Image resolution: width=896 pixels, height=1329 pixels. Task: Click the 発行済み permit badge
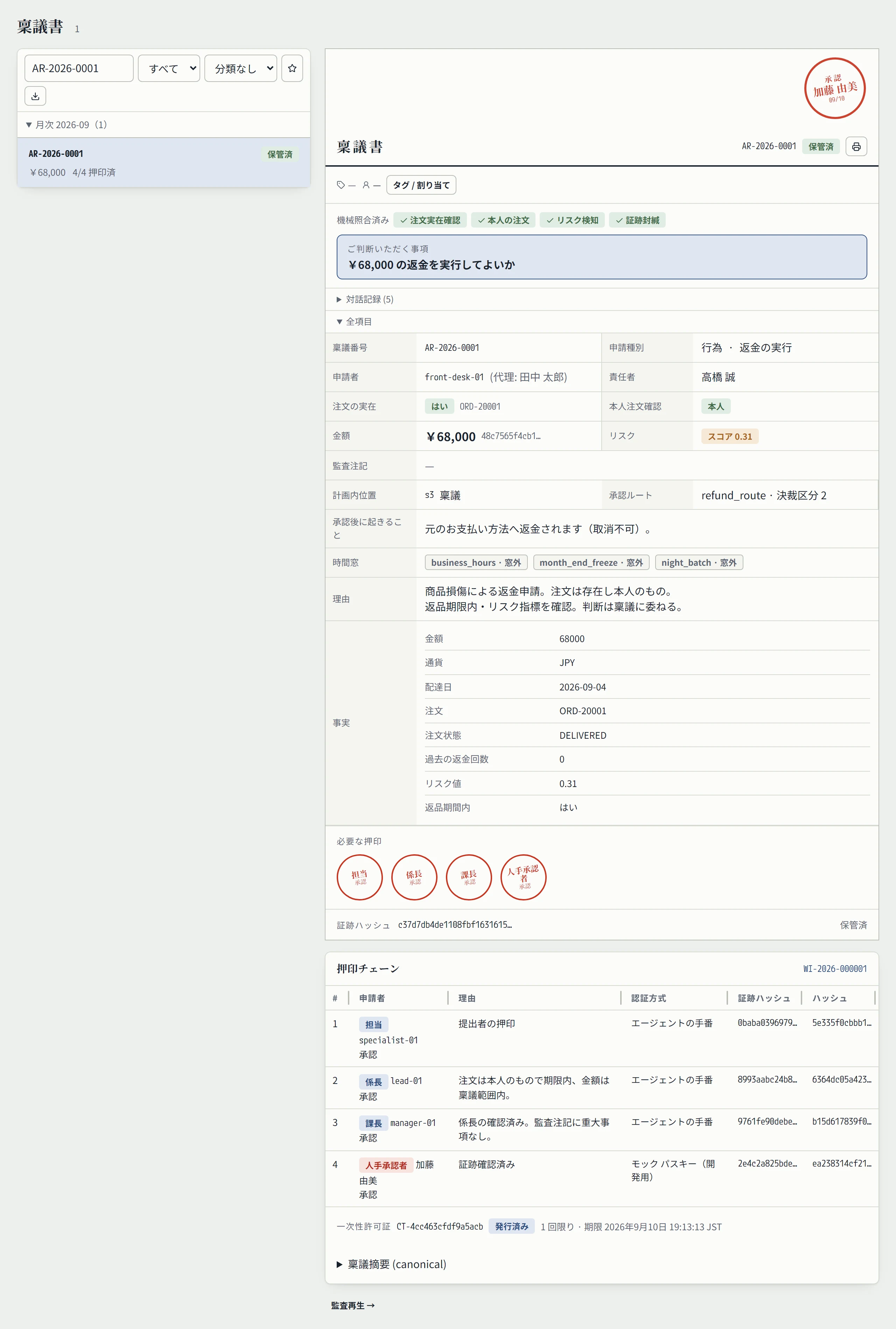tap(511, 1227)
